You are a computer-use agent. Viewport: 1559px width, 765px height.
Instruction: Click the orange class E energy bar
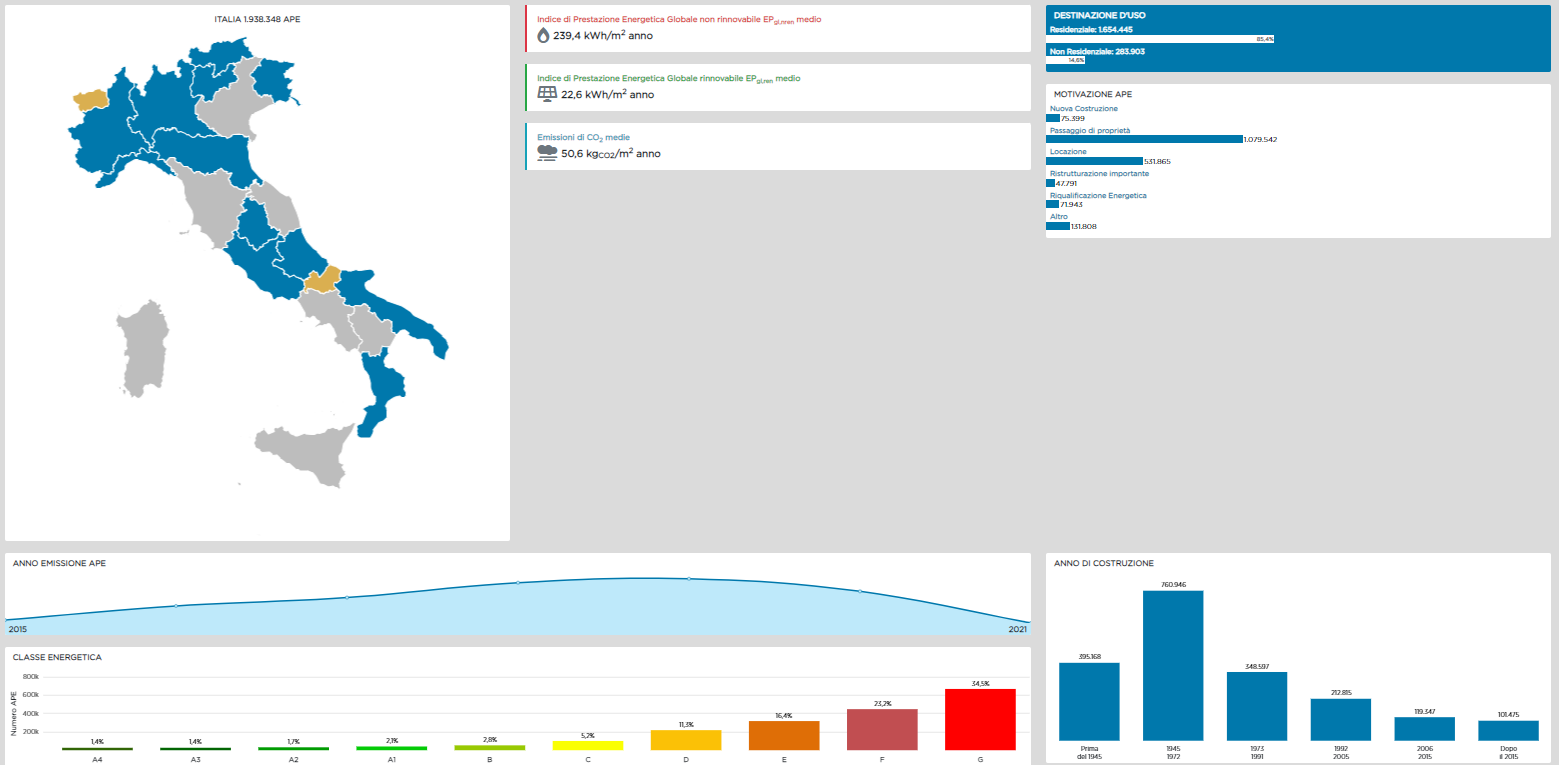[784, 735]
